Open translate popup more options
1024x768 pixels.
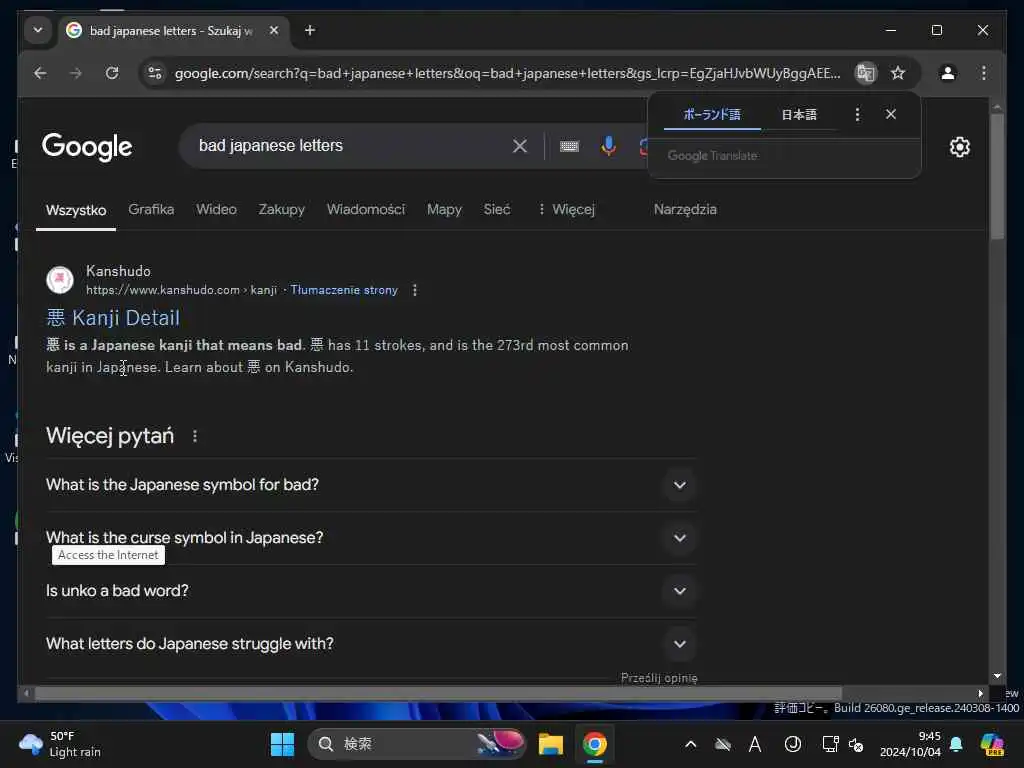(x=857, y=115)
